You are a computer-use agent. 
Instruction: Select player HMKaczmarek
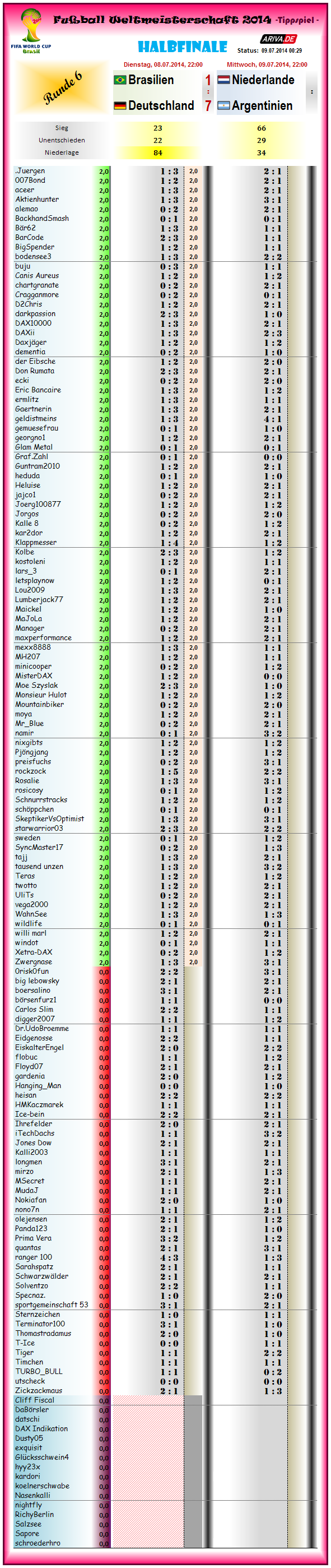coord(39,1105)
